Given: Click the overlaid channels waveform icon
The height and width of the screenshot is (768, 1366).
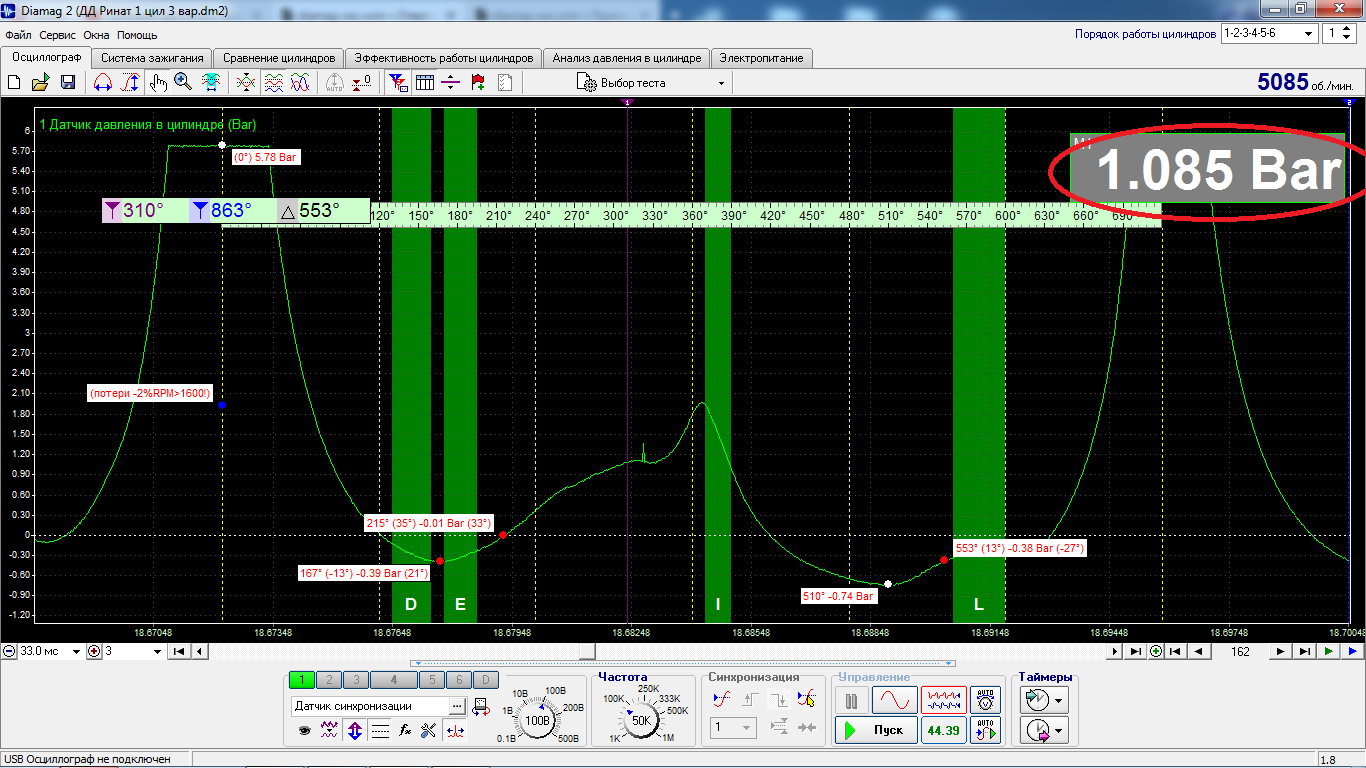Looking at the screenshot, I should pyautogui.click(x=246, y=83).
